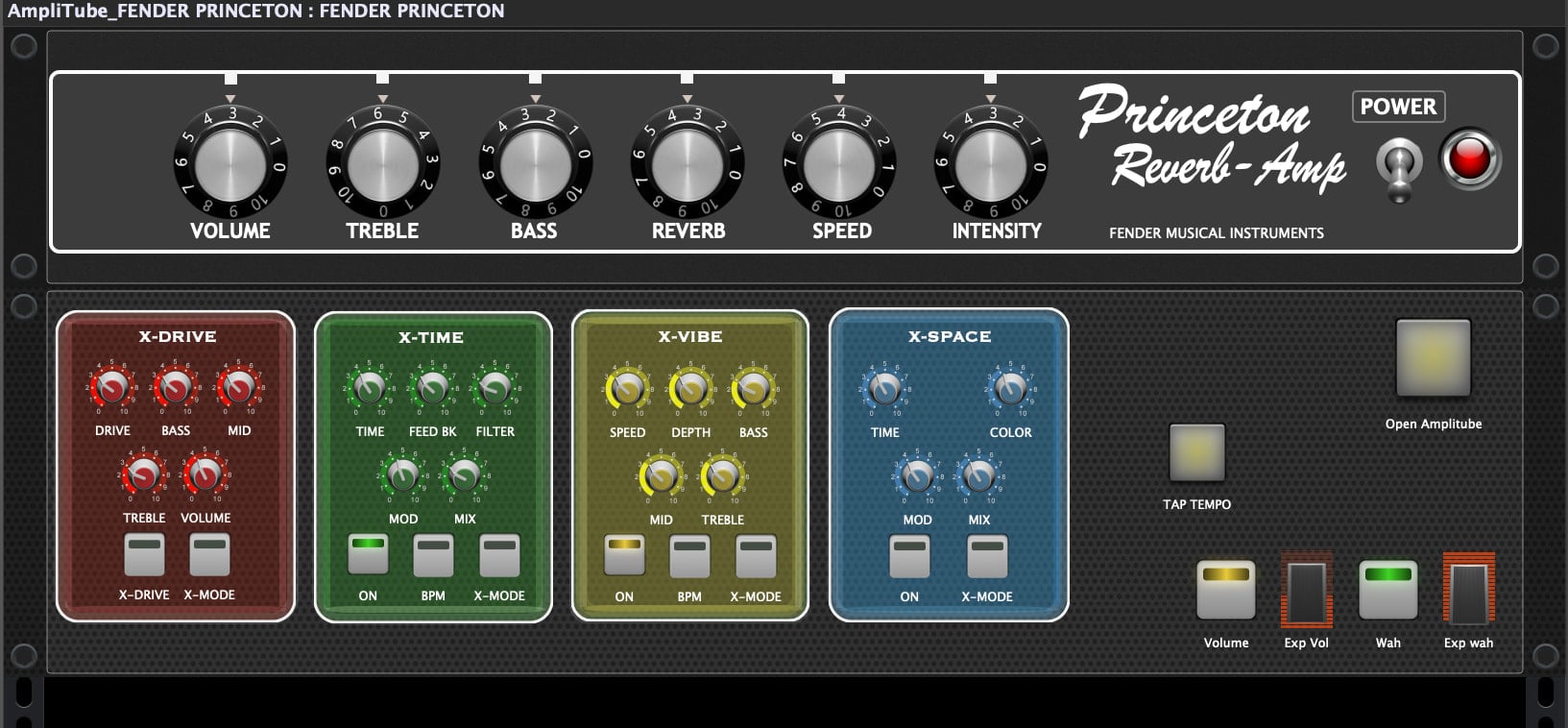Click the red power indicator lamp
This screenshot has width=1568, height=728.
pos(1469,158)
